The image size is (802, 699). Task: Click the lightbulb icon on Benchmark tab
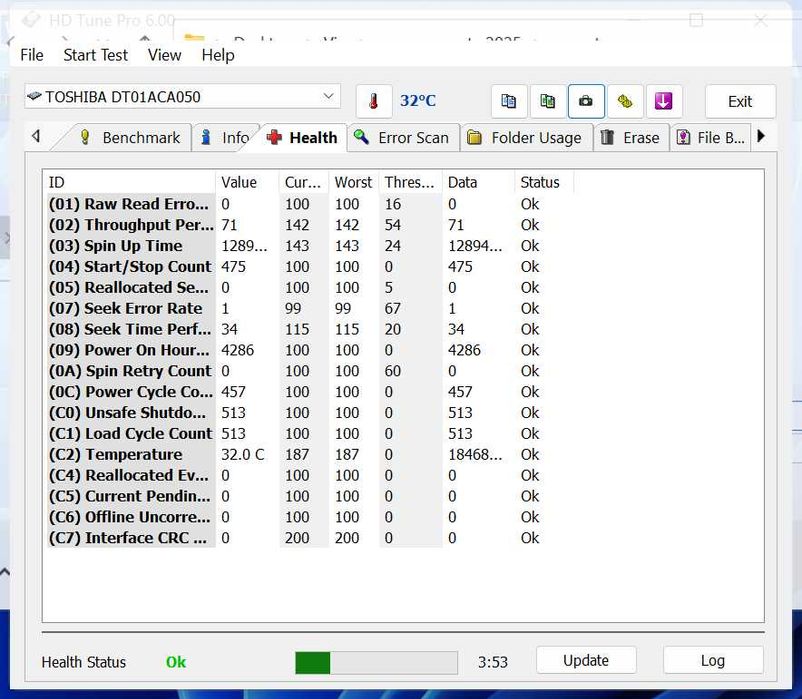pyautogui.click(x=85, y=137)
